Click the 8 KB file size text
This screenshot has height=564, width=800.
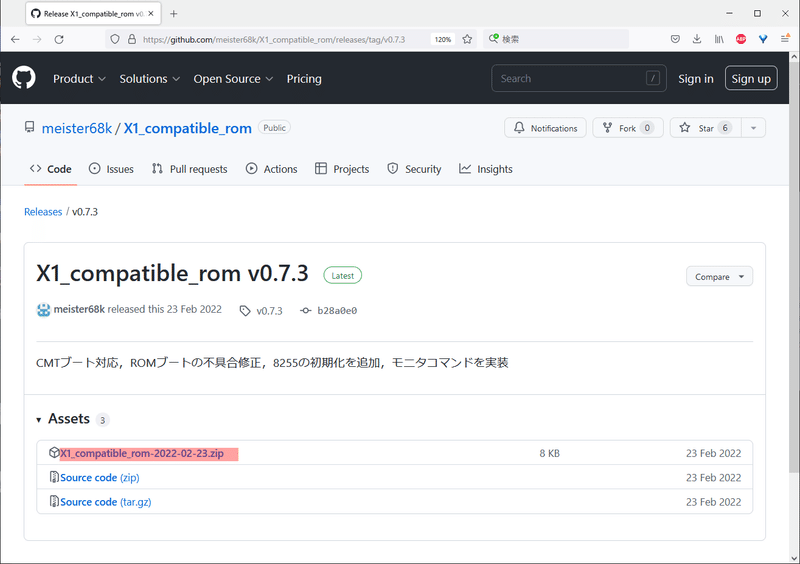[549, 453]
